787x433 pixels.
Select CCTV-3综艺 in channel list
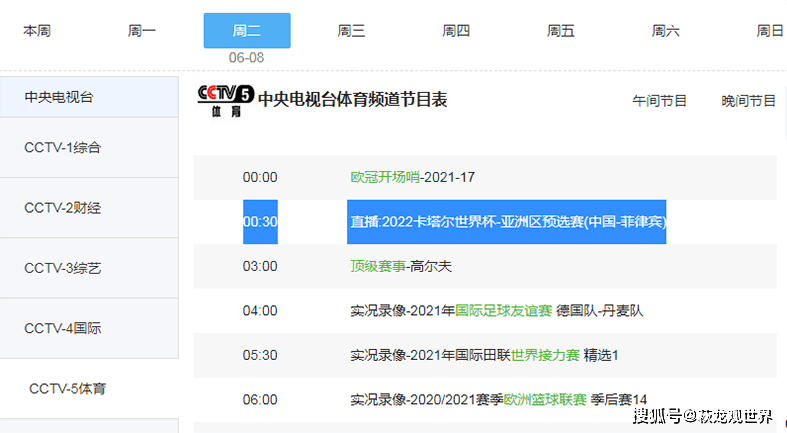tap(62, 268)
